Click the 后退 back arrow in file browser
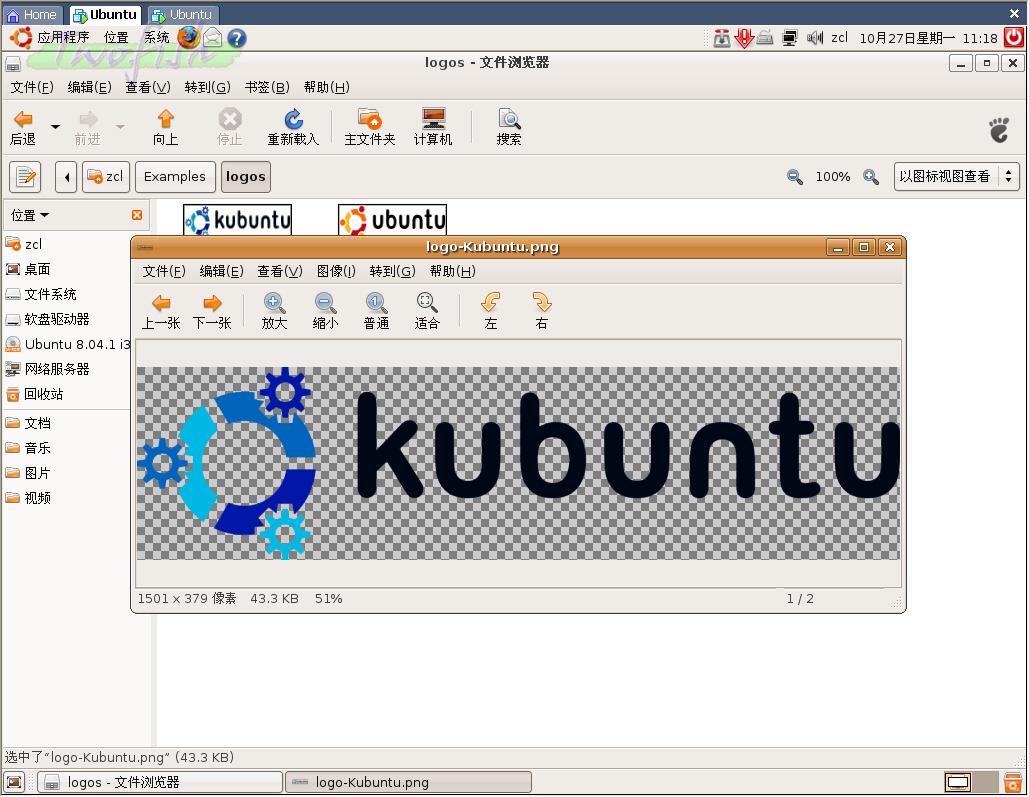Screen dimensions: 1029x797 pos(23,127)
